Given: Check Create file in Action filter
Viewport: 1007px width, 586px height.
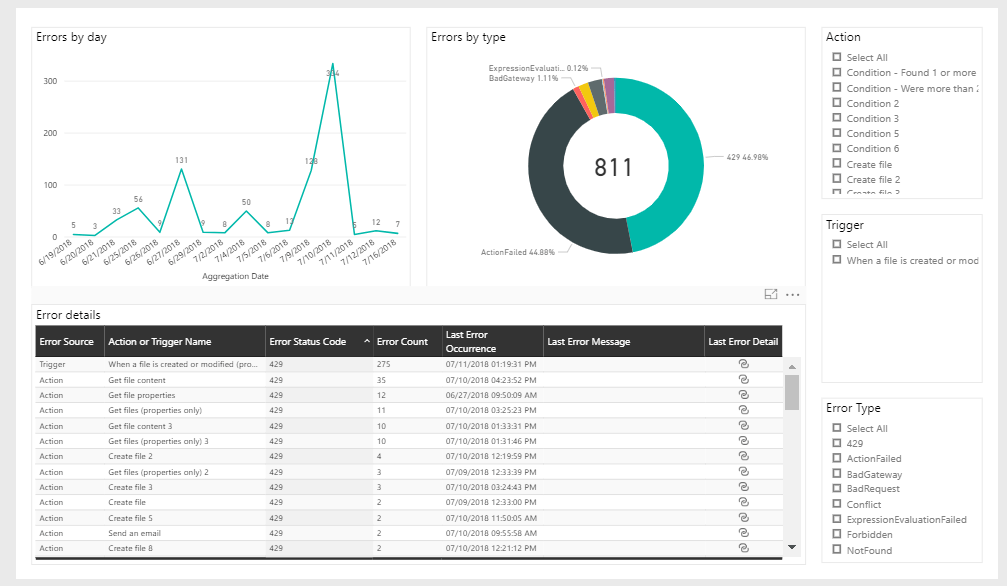Looking at the screenshot, I should (x=837, y=164).
